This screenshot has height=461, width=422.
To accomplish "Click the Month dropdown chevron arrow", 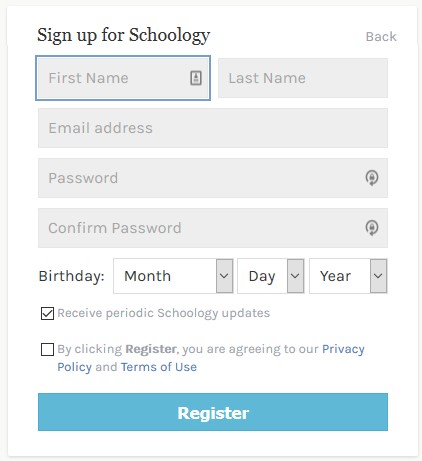I will (224, 276).
